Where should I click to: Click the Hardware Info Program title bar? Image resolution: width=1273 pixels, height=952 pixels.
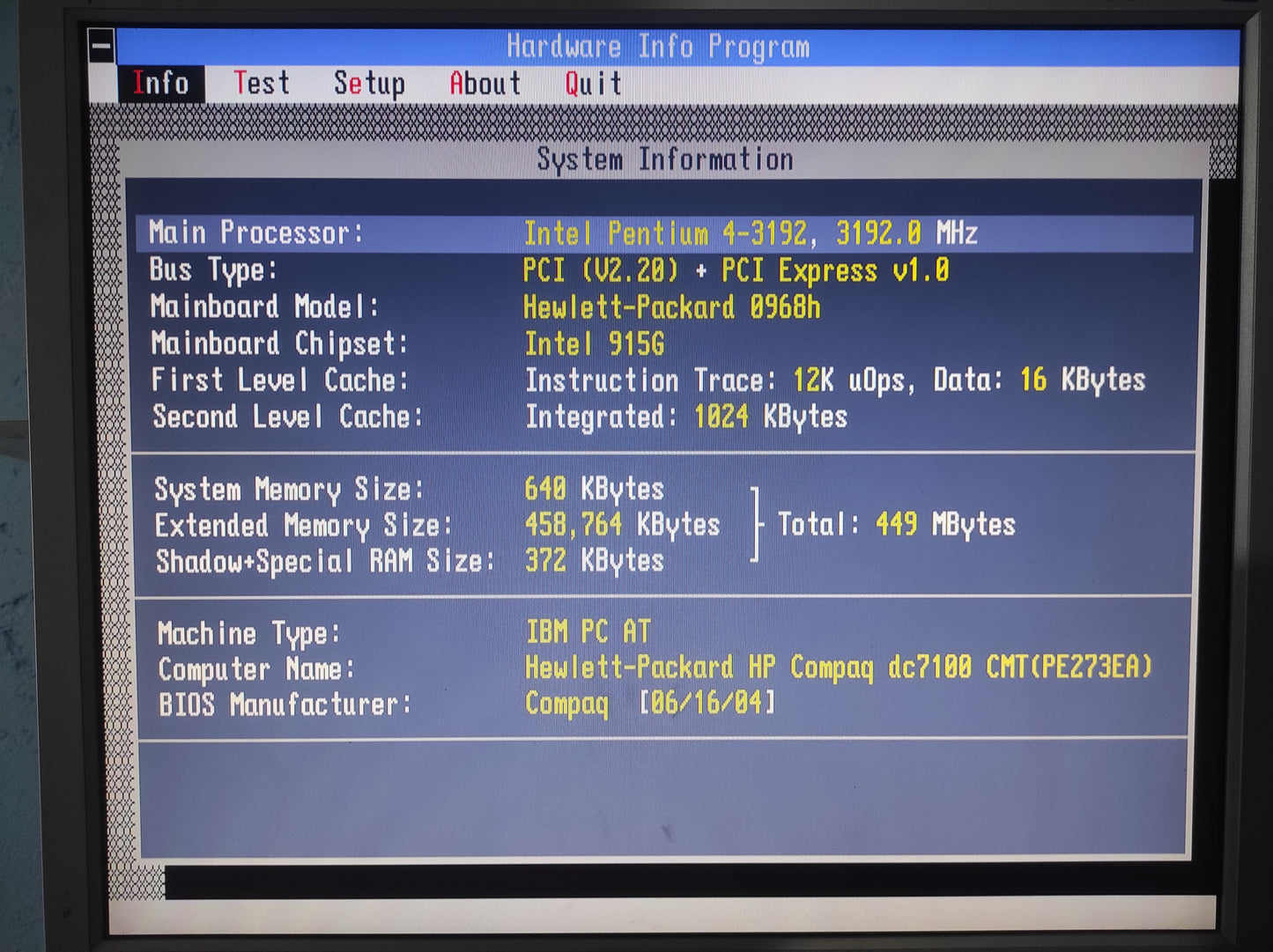(658, 47)
